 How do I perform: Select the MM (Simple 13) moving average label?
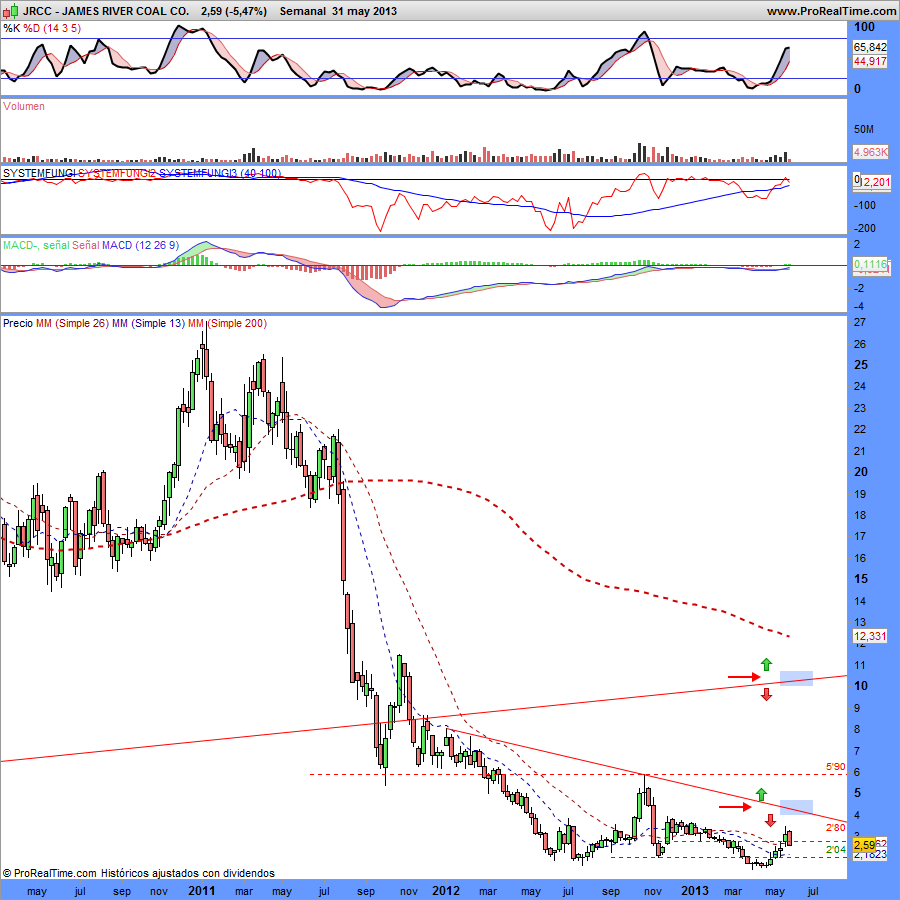coord(148,323)
